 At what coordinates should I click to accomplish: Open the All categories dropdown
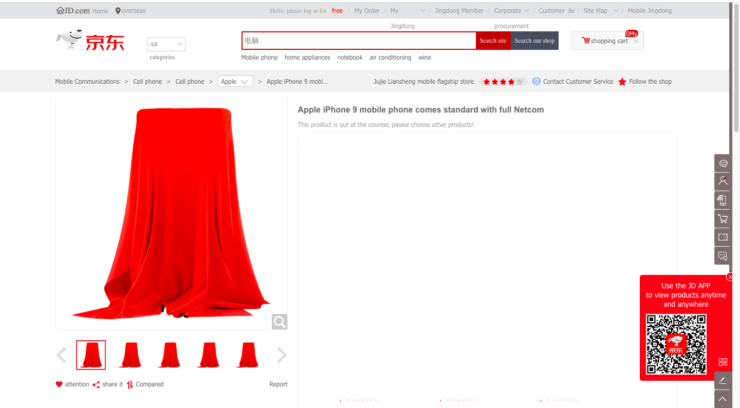tap(166, 44)
